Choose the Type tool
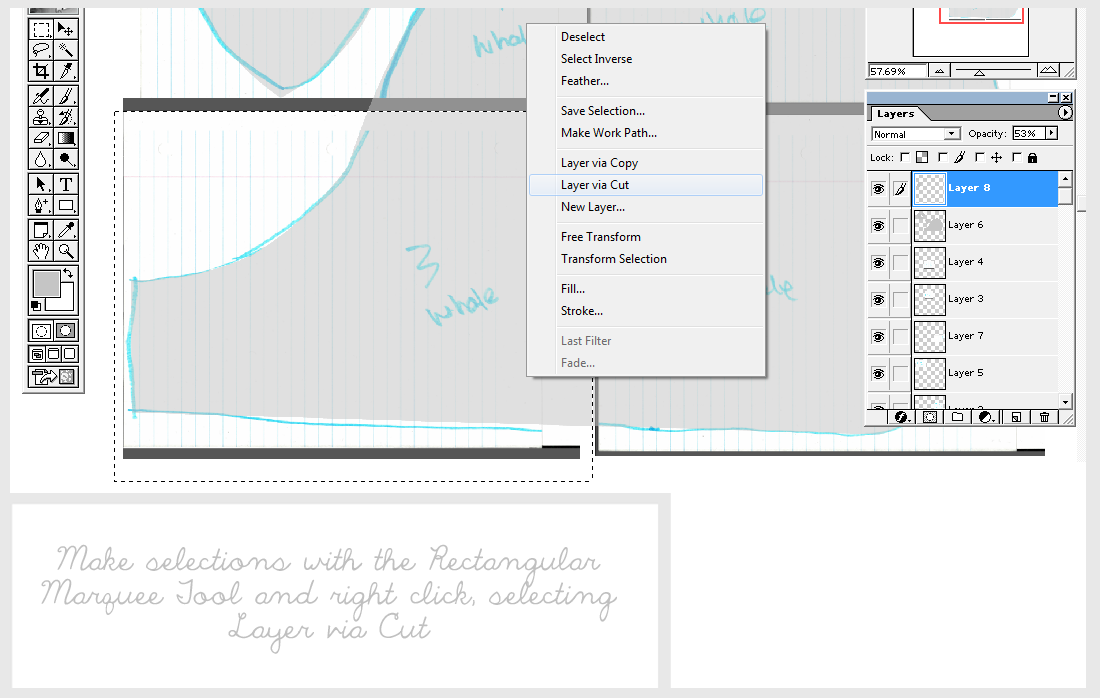 64,183
